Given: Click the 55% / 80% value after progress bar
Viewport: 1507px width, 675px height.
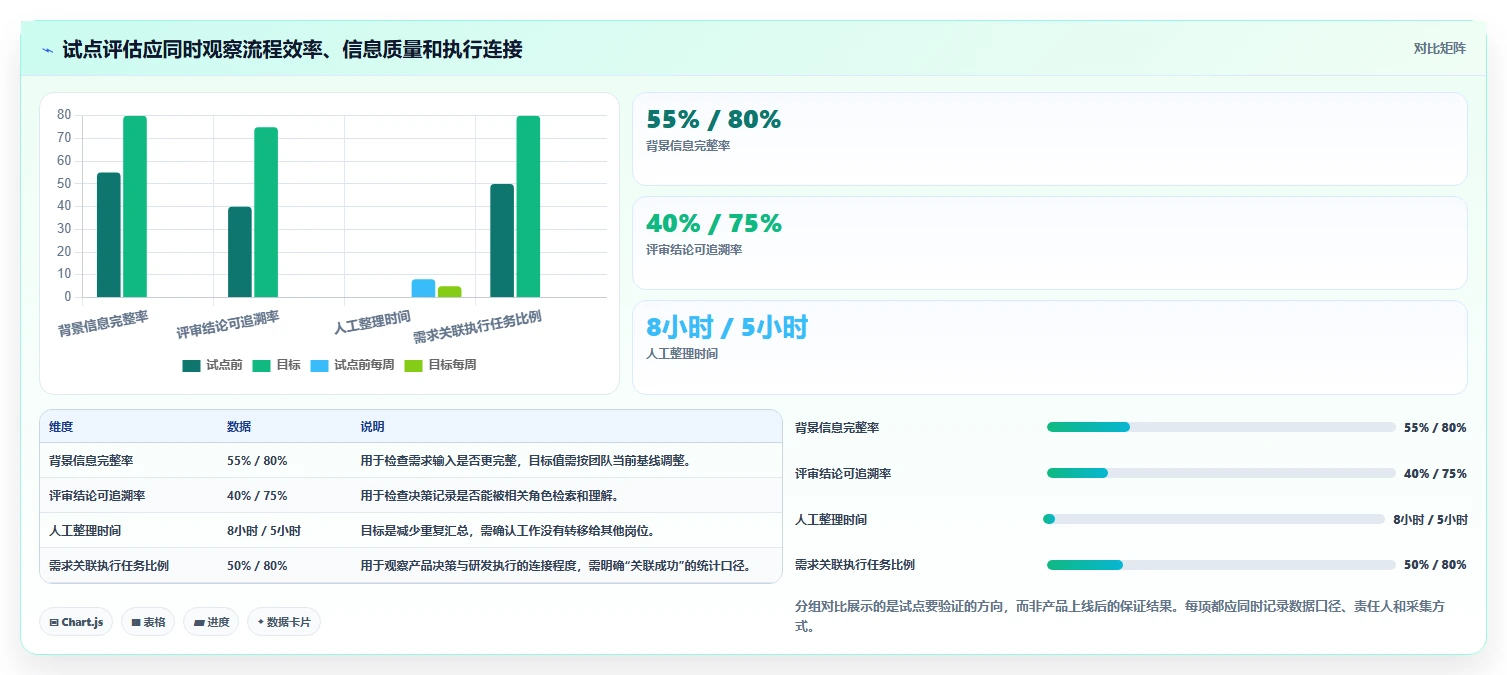Looking at the screenshot, I should pos(1435,427).
